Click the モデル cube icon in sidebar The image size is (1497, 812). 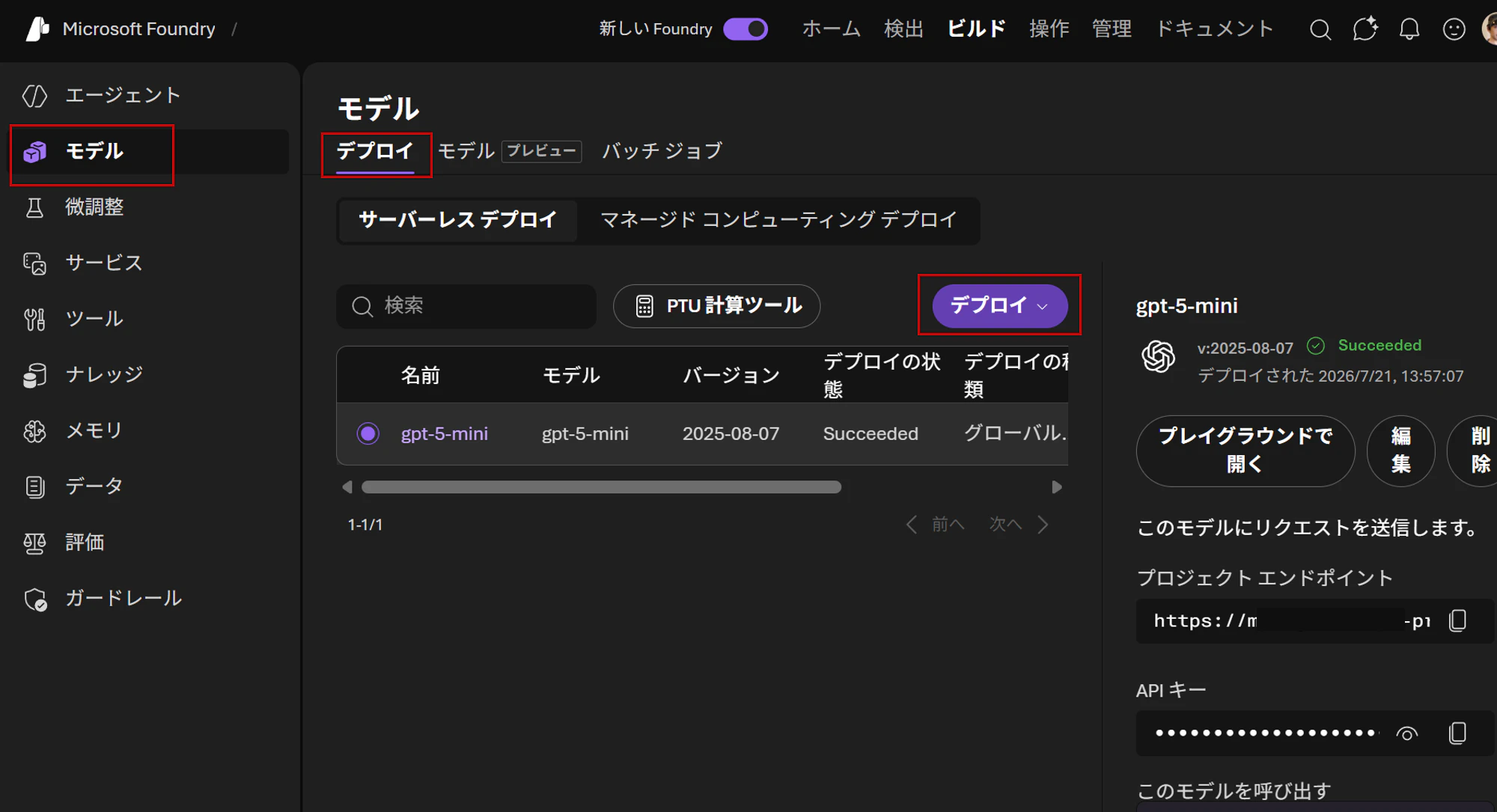click(34, 152)
